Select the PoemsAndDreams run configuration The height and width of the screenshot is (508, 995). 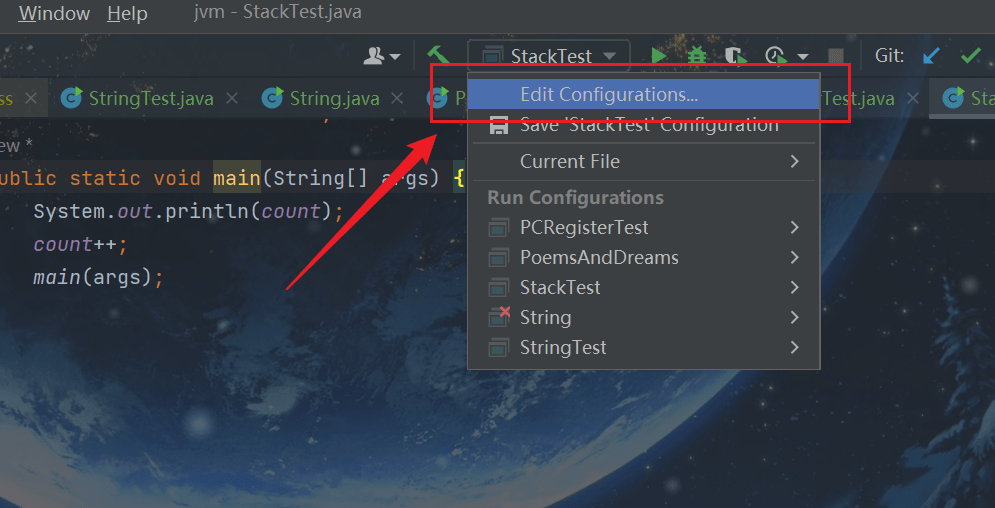tap(598, 257)
